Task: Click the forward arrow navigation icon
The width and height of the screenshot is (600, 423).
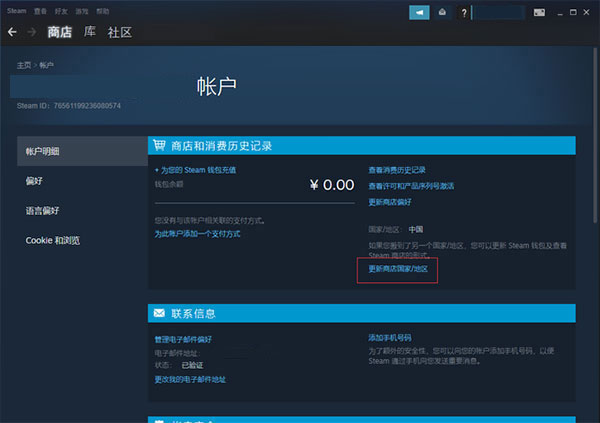Action: coord(32,32)
